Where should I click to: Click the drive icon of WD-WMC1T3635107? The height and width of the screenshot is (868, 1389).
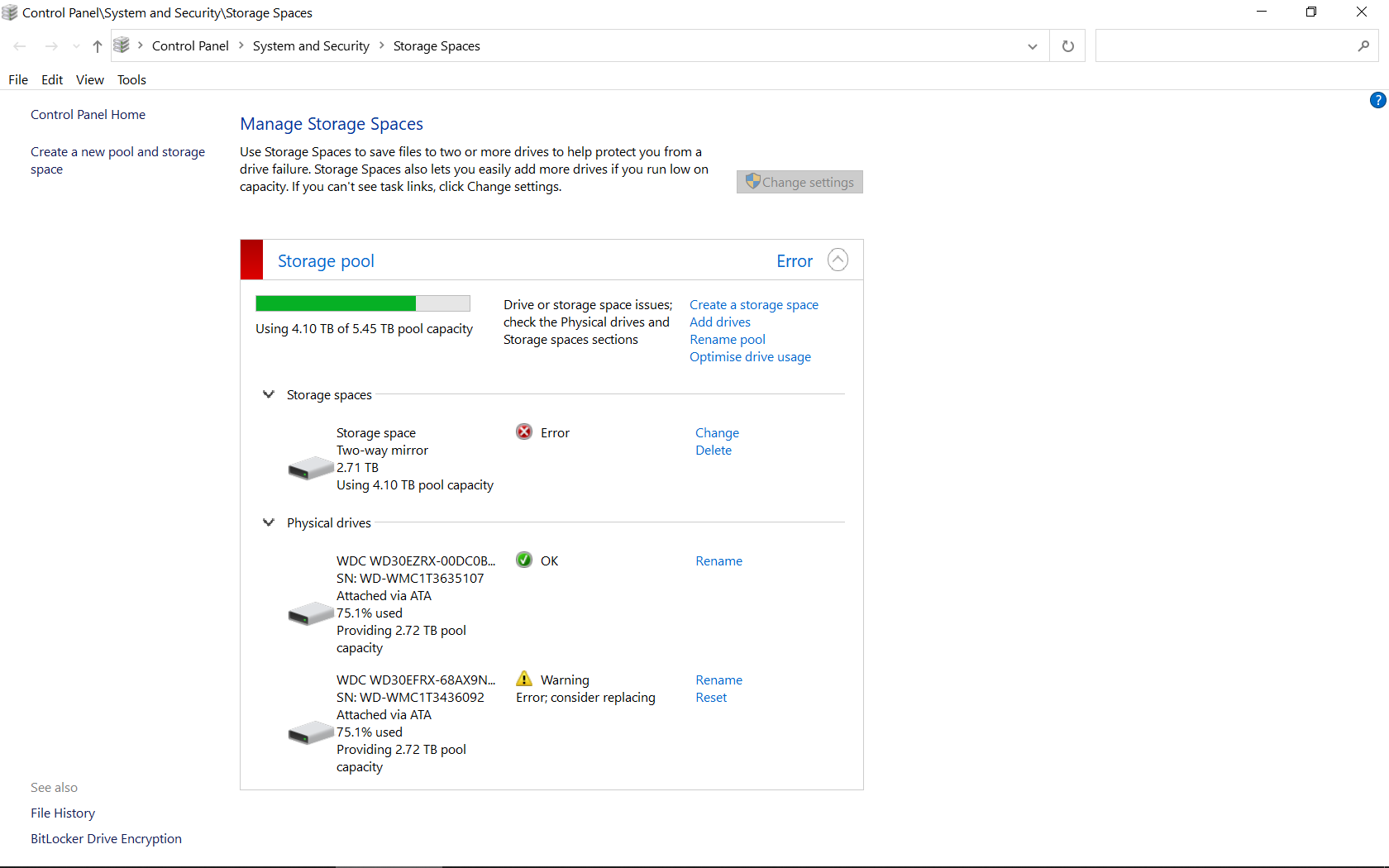310,614
